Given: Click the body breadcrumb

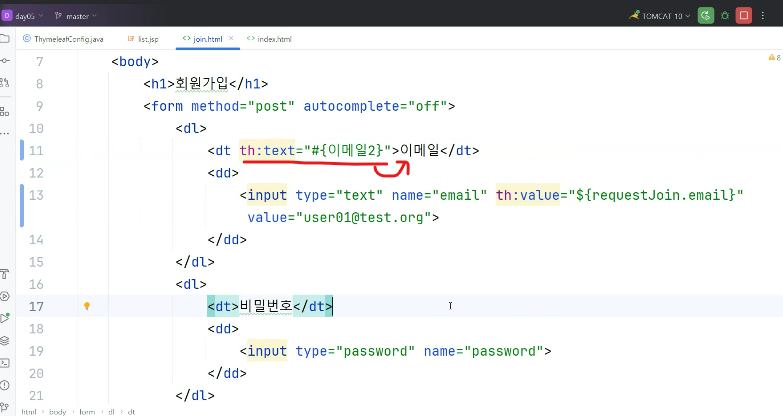Looking at the screenshot, I should [x=57, y=412].
